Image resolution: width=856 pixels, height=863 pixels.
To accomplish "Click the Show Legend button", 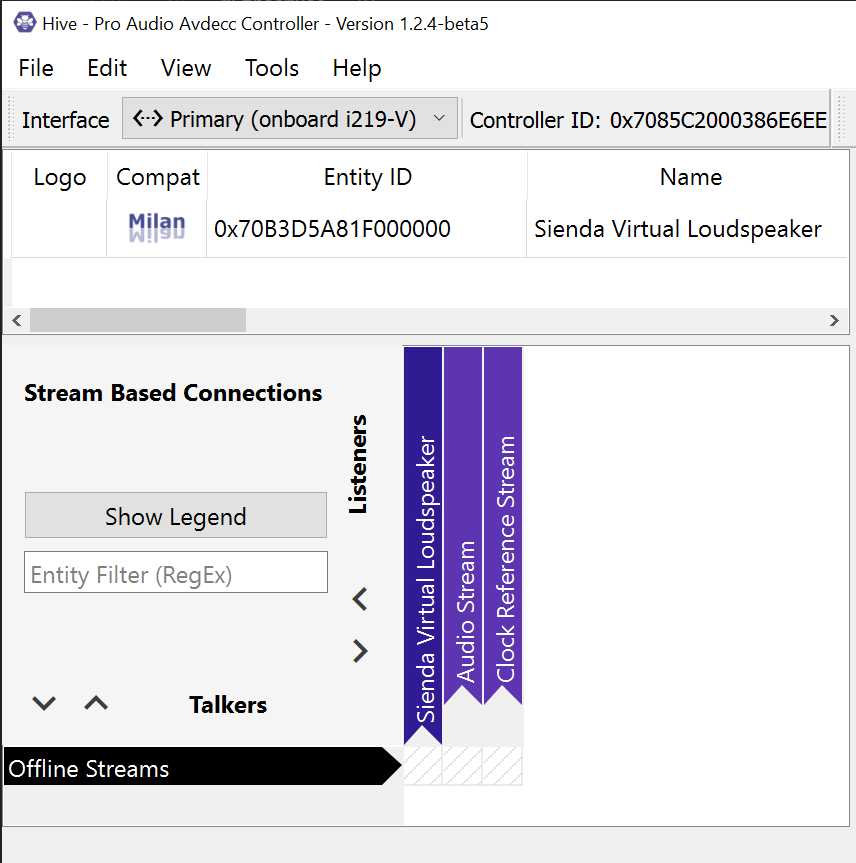I will click(176, 515).
